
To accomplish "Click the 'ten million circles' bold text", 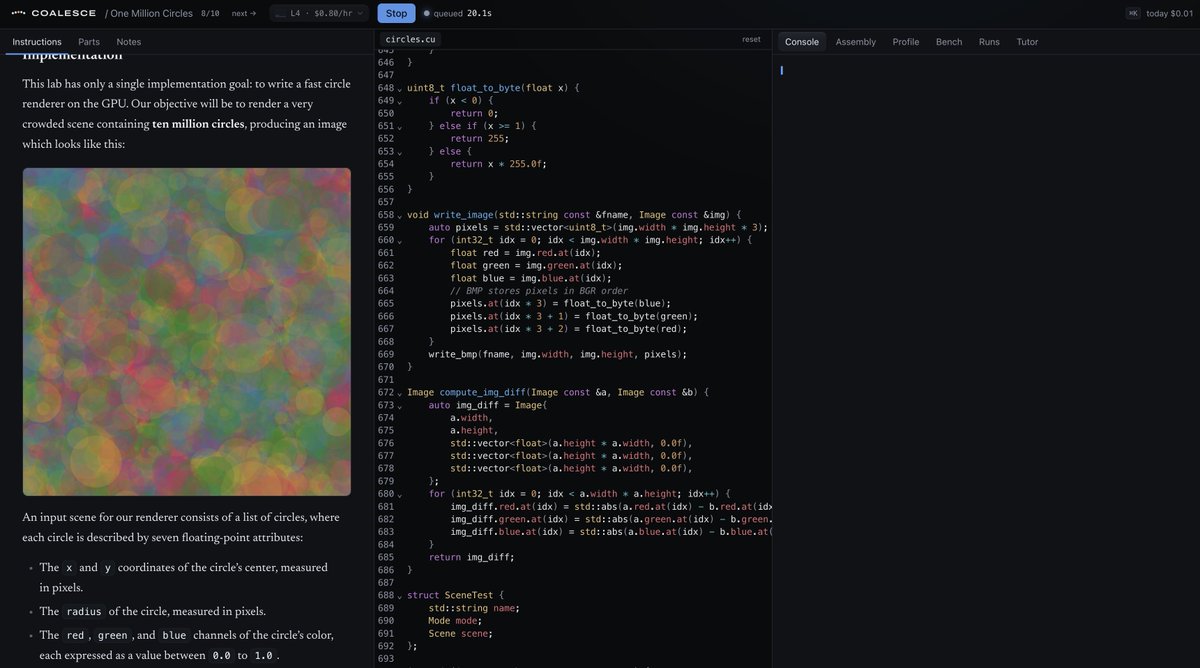I will [x=198, y=124].
